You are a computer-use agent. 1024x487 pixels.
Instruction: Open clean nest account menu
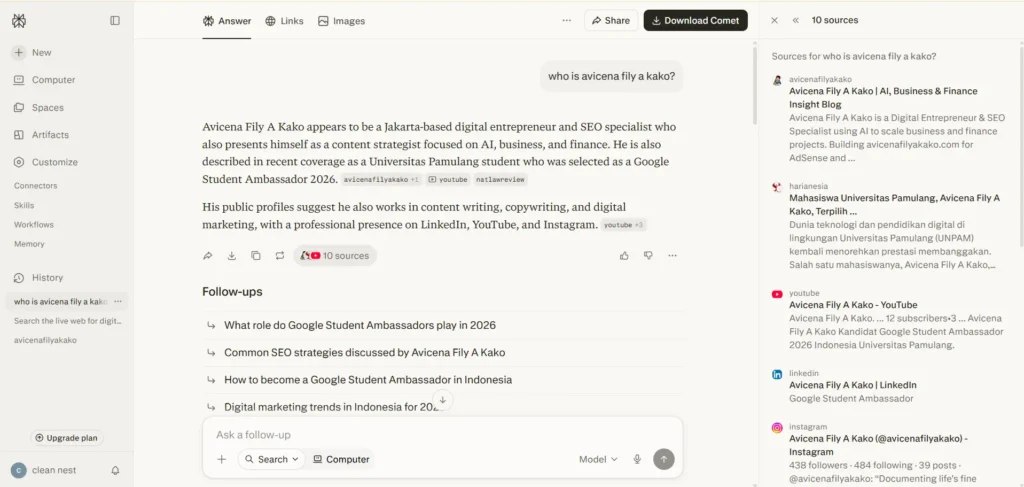pos(46,470)
